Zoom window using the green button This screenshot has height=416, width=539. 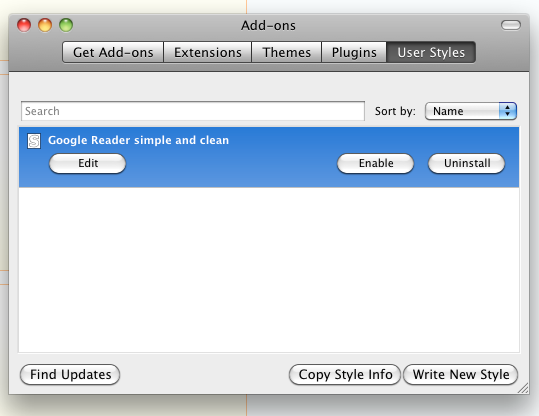point(66,25)
